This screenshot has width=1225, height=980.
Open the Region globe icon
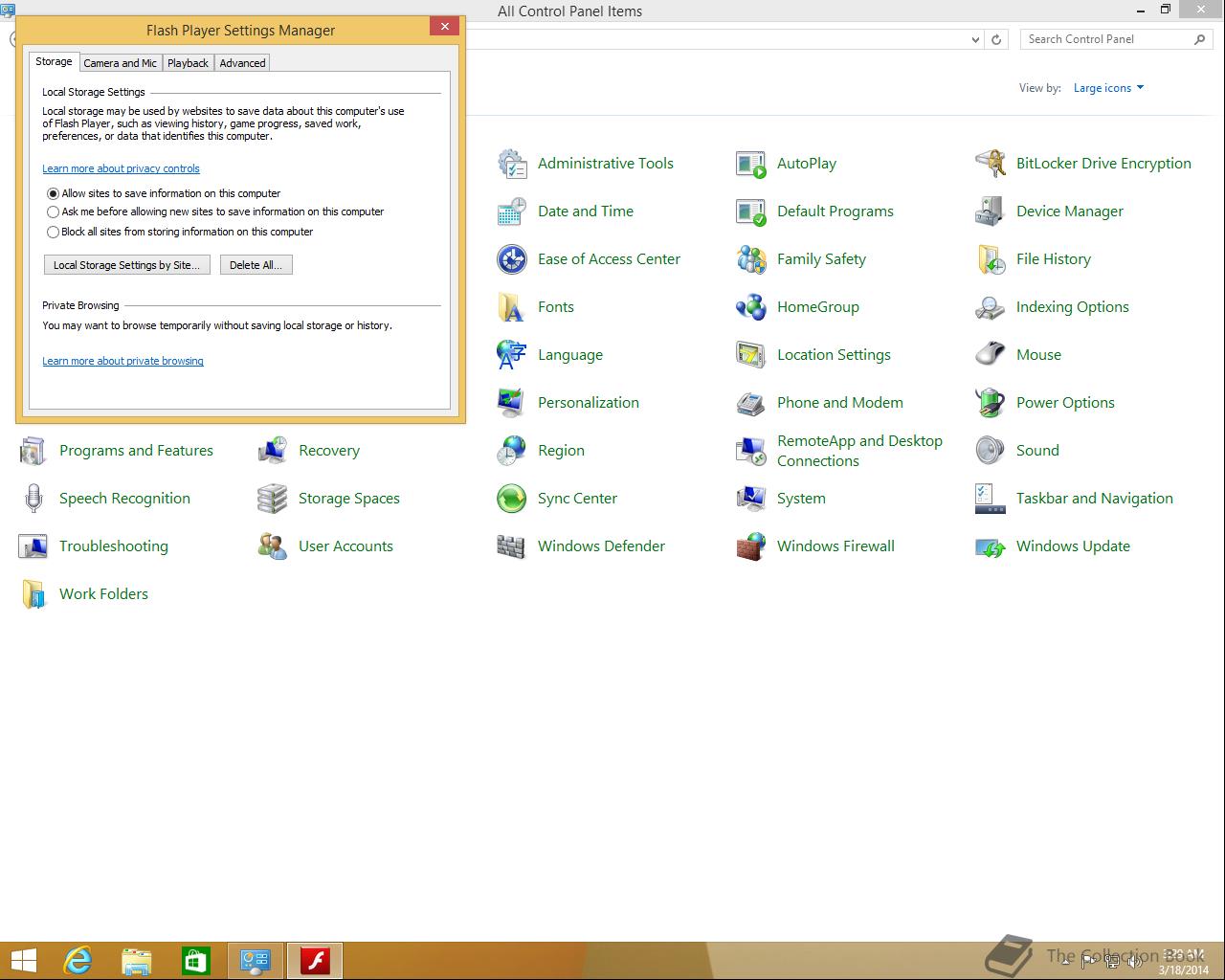(512, 451)
